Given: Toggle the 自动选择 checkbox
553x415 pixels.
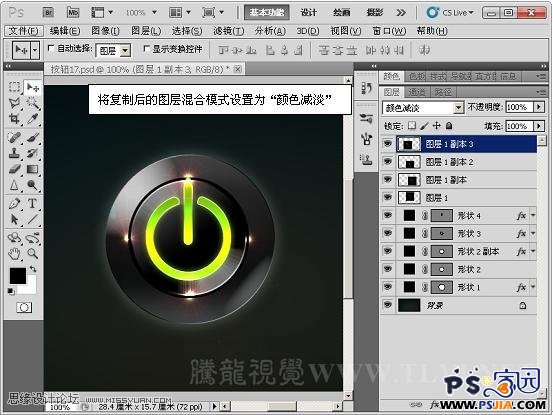Looking at the screenshot, I should [x=51, y=48].
